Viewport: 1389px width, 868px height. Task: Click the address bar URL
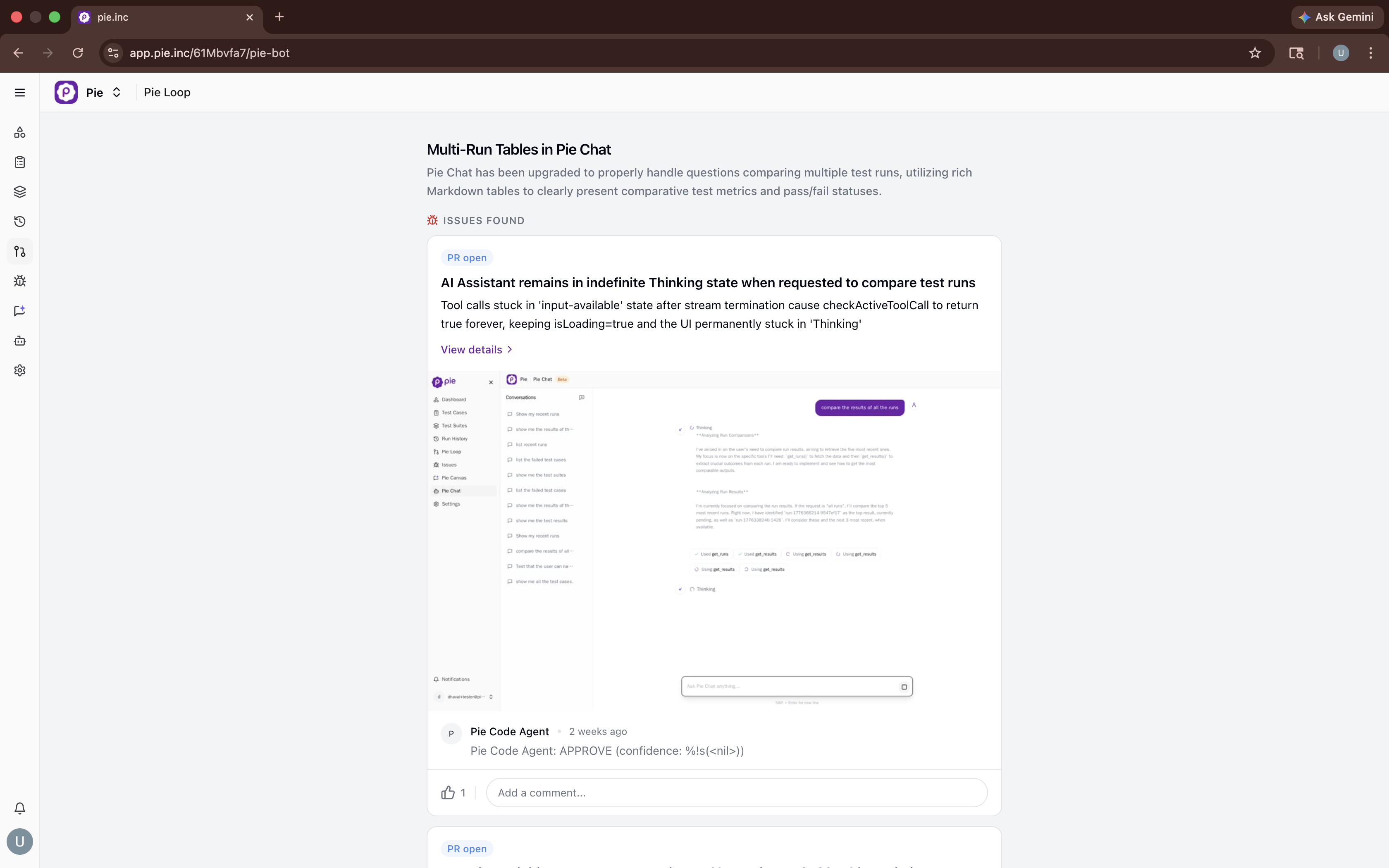pos(210,53)
